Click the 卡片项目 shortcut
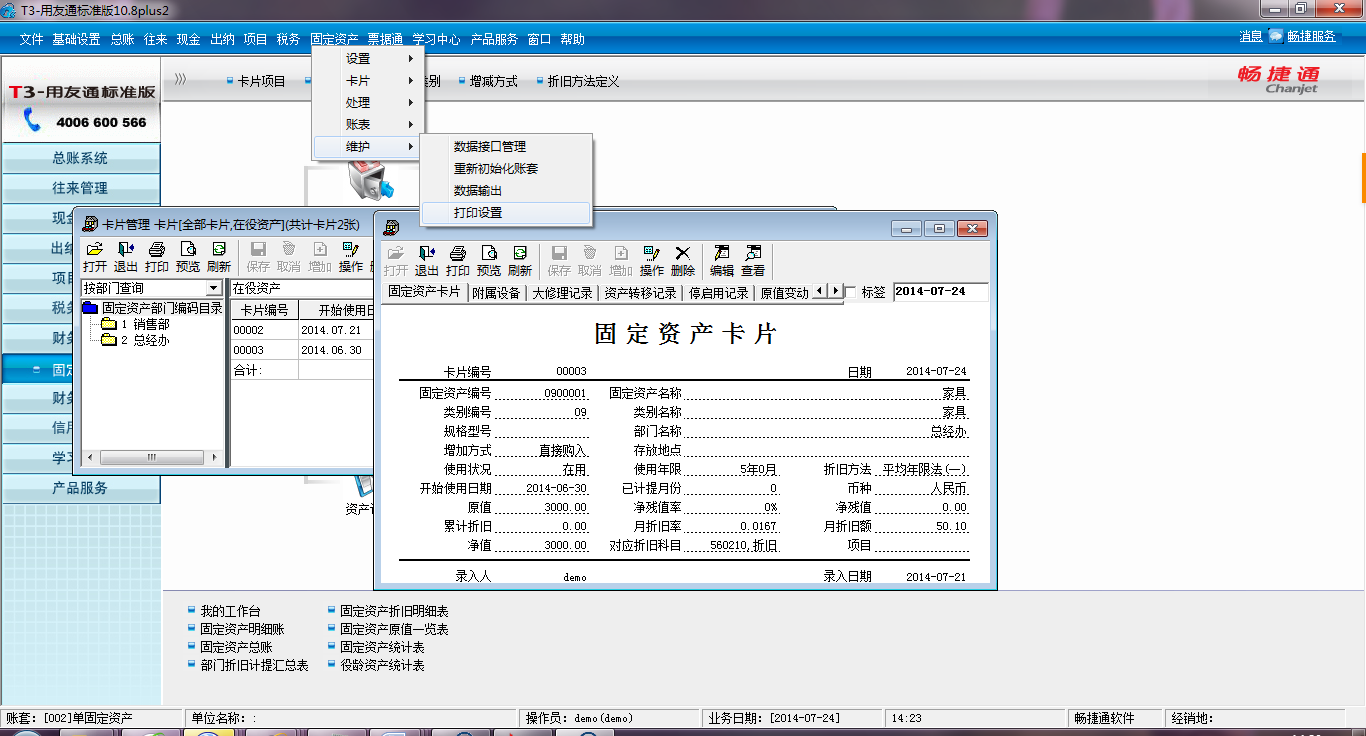This screenshot has width=1366, height=736. pyautogui.click(x=262, y=82)
